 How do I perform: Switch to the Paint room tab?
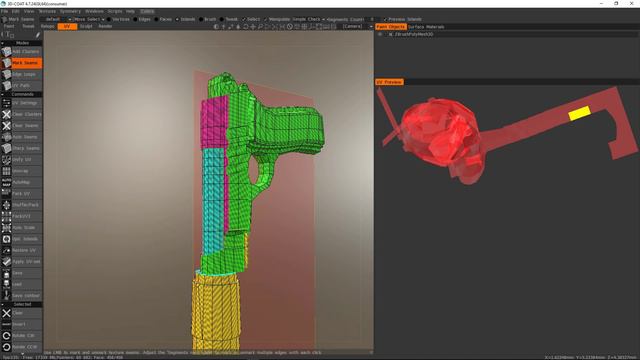click(x=9, y=26)
